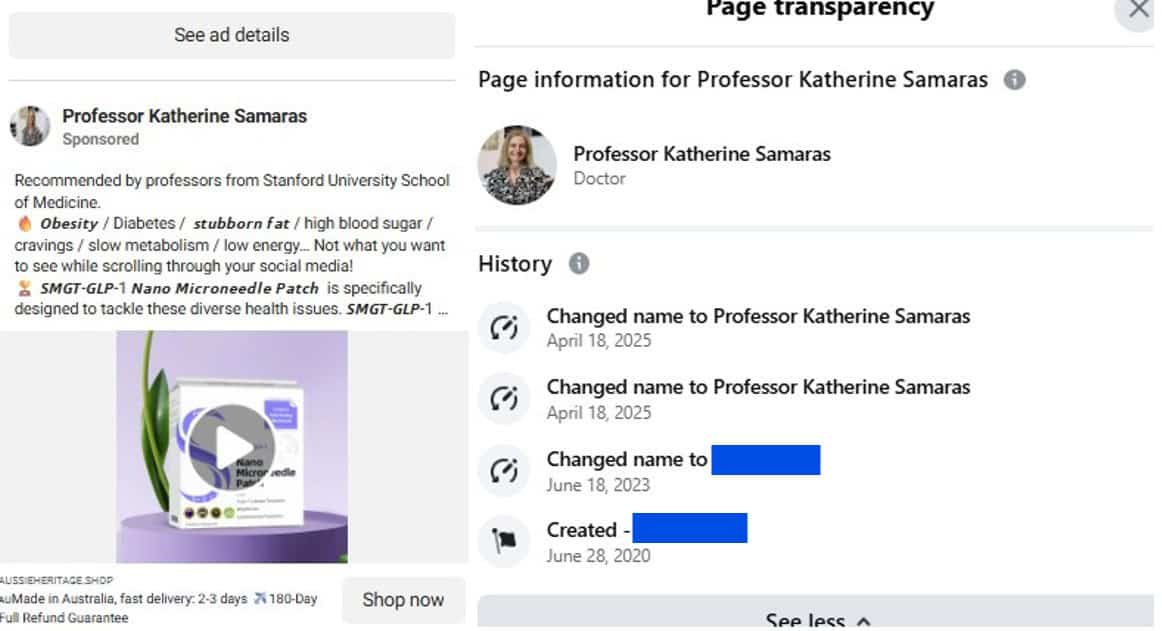The width and height of the screenshot is (1162, 631).
Task: Click the History section heading
Action: click(x=515, y=264)
